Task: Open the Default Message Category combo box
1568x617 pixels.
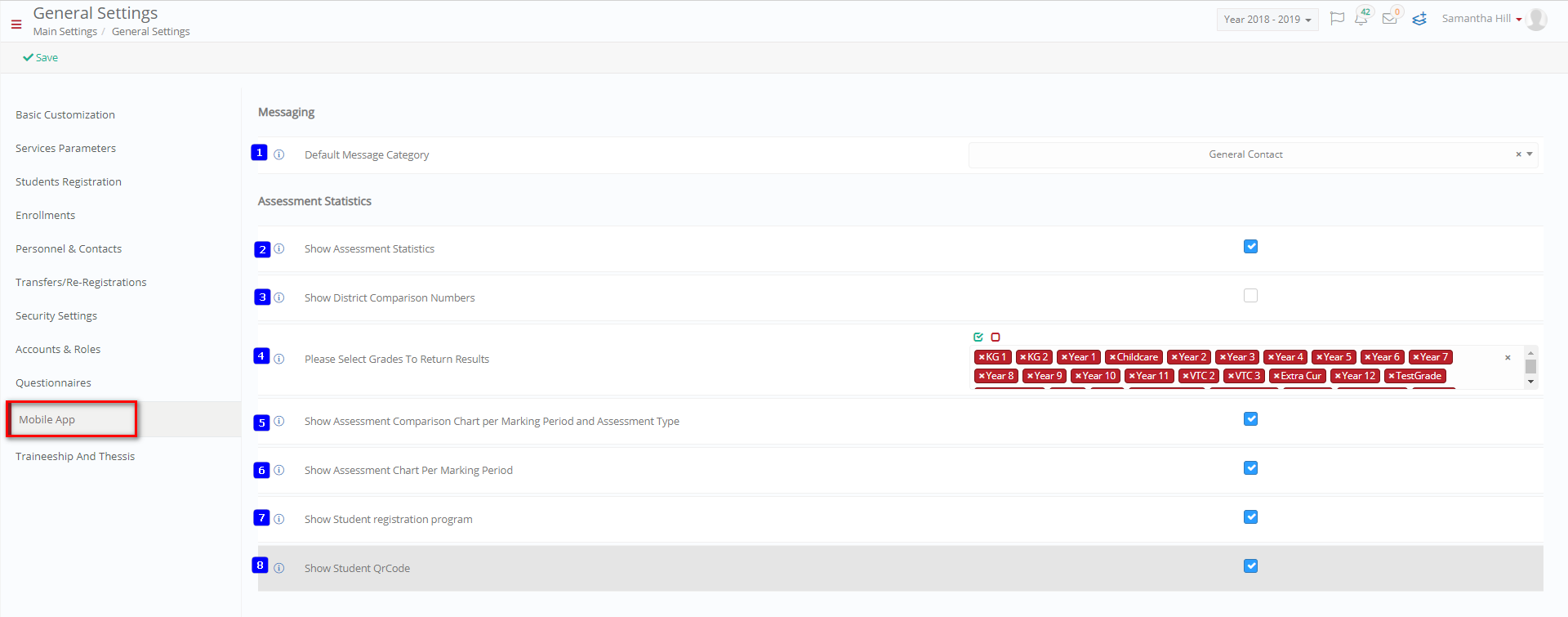Action: pos(1253,154)
